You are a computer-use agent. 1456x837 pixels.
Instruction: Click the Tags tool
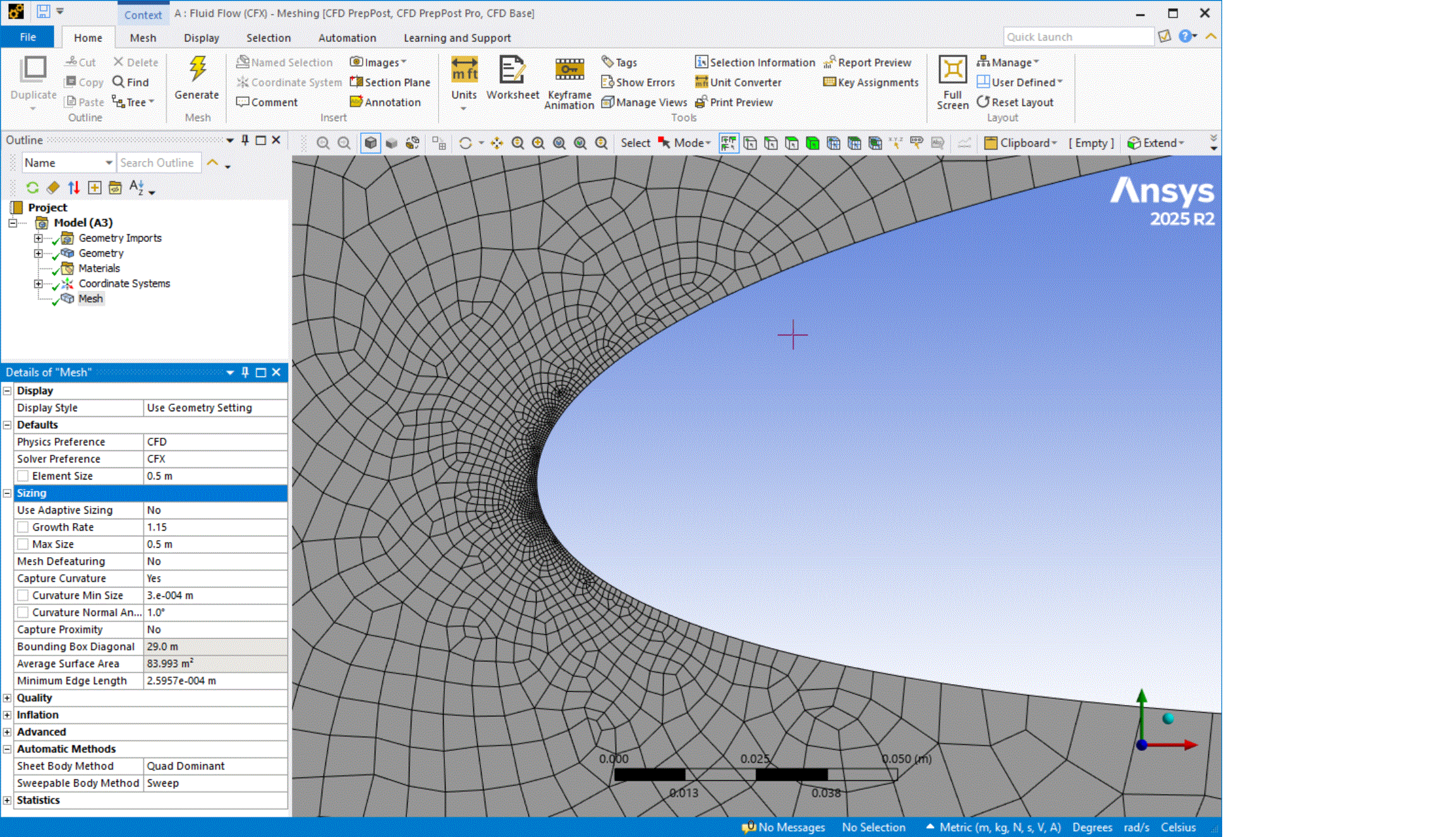coord(619,62)
